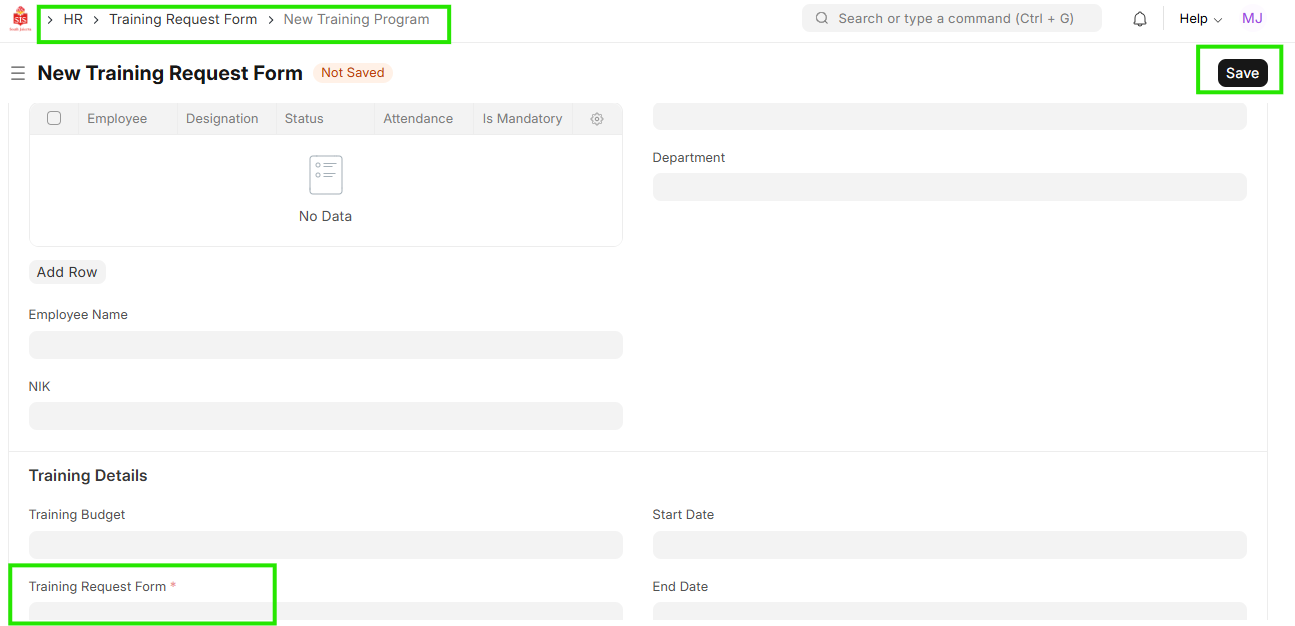Open the Department field

(949, 187)
